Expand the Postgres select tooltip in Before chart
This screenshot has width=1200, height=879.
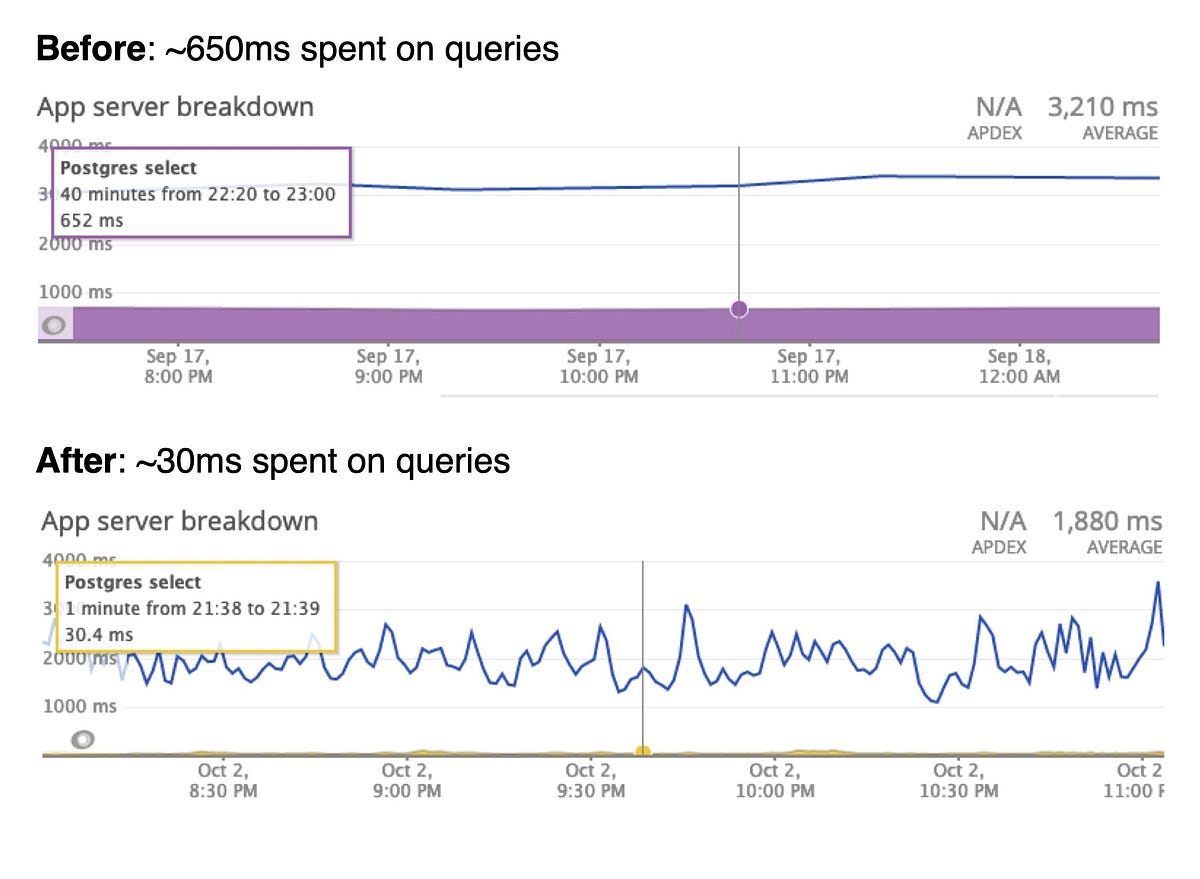pos(200,193)
